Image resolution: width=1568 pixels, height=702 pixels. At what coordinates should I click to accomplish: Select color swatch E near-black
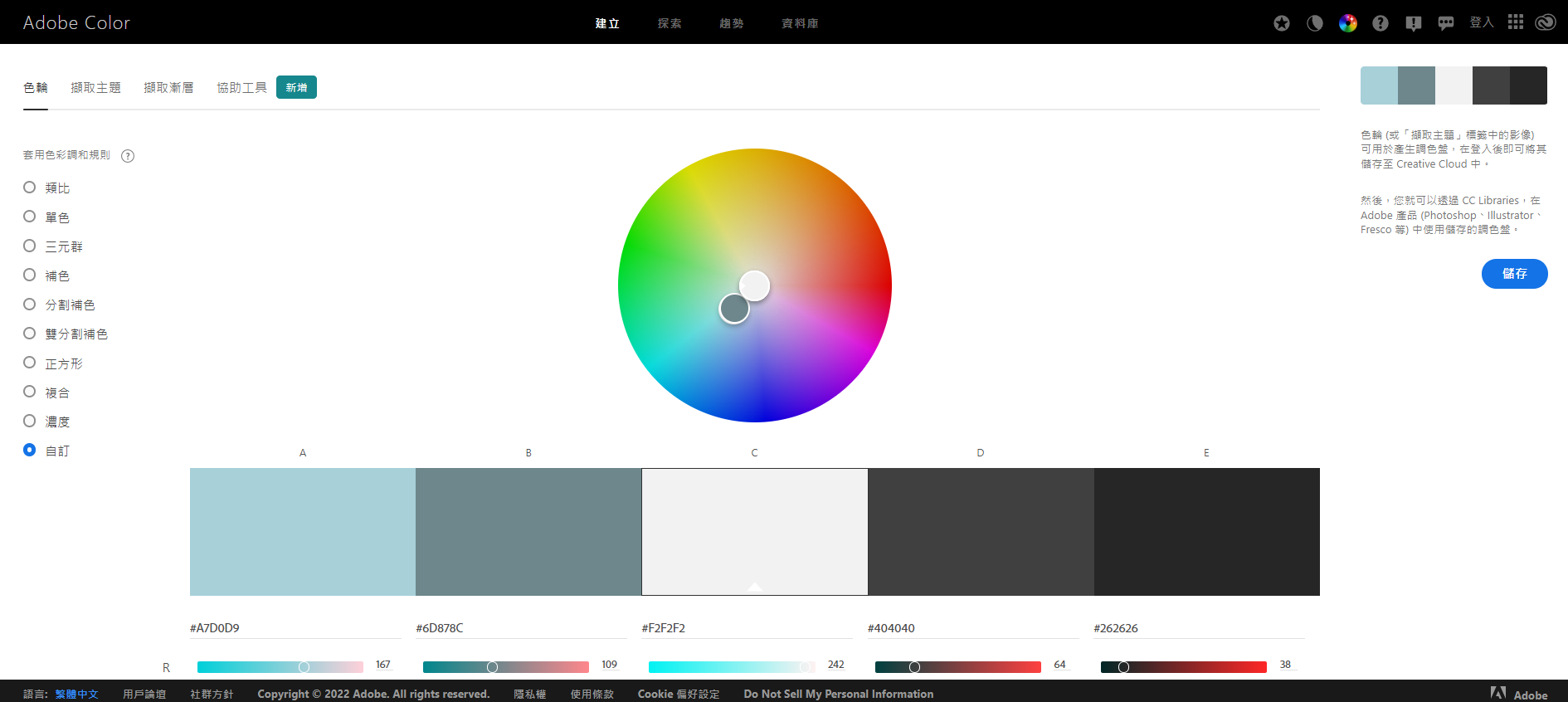[1207, 532]
